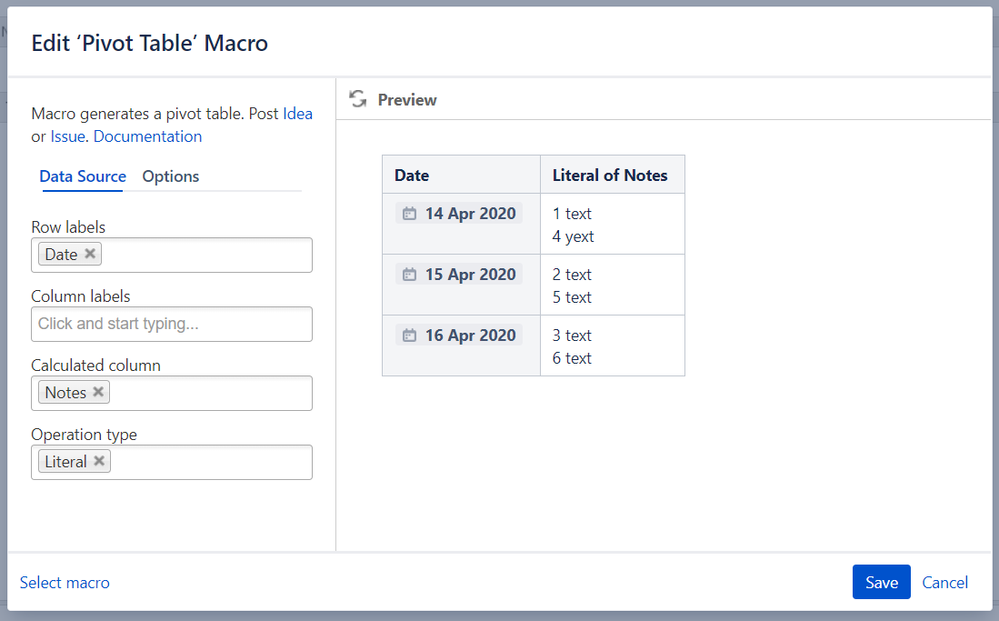Remove the Literal operation type tag

99,460
